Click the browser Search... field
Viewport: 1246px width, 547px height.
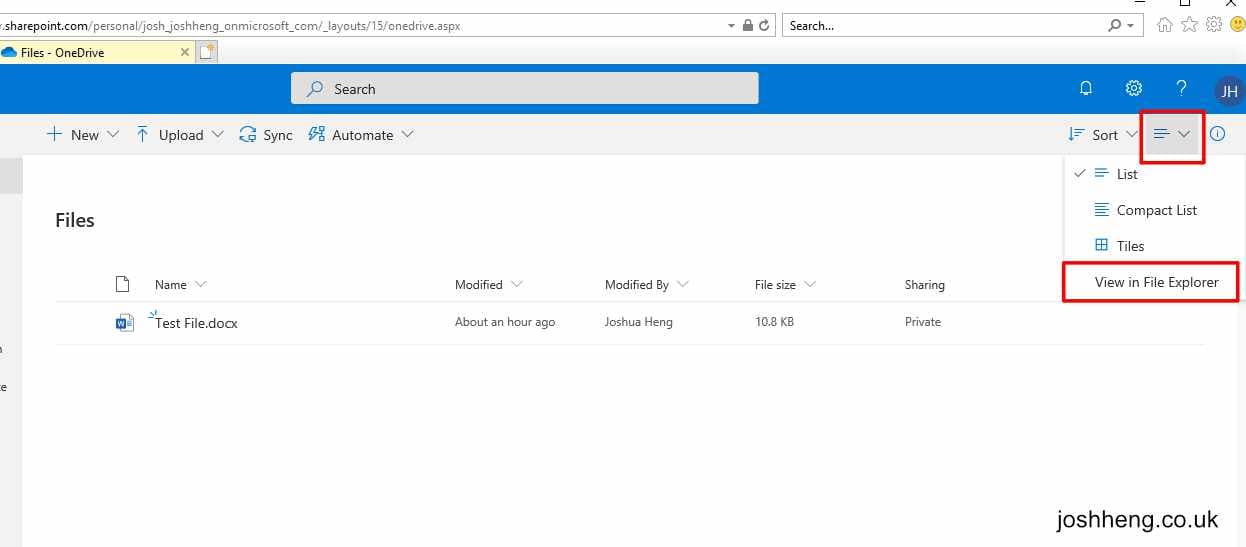tap(945, 26)
